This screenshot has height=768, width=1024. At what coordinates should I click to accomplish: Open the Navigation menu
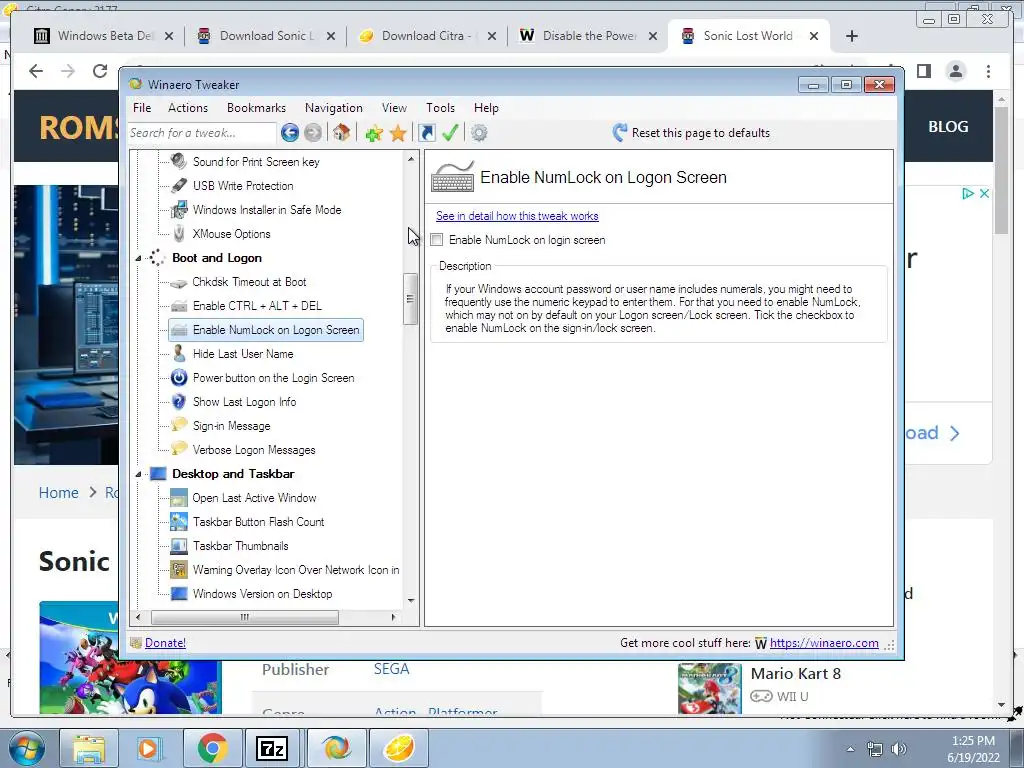(334, 108)
